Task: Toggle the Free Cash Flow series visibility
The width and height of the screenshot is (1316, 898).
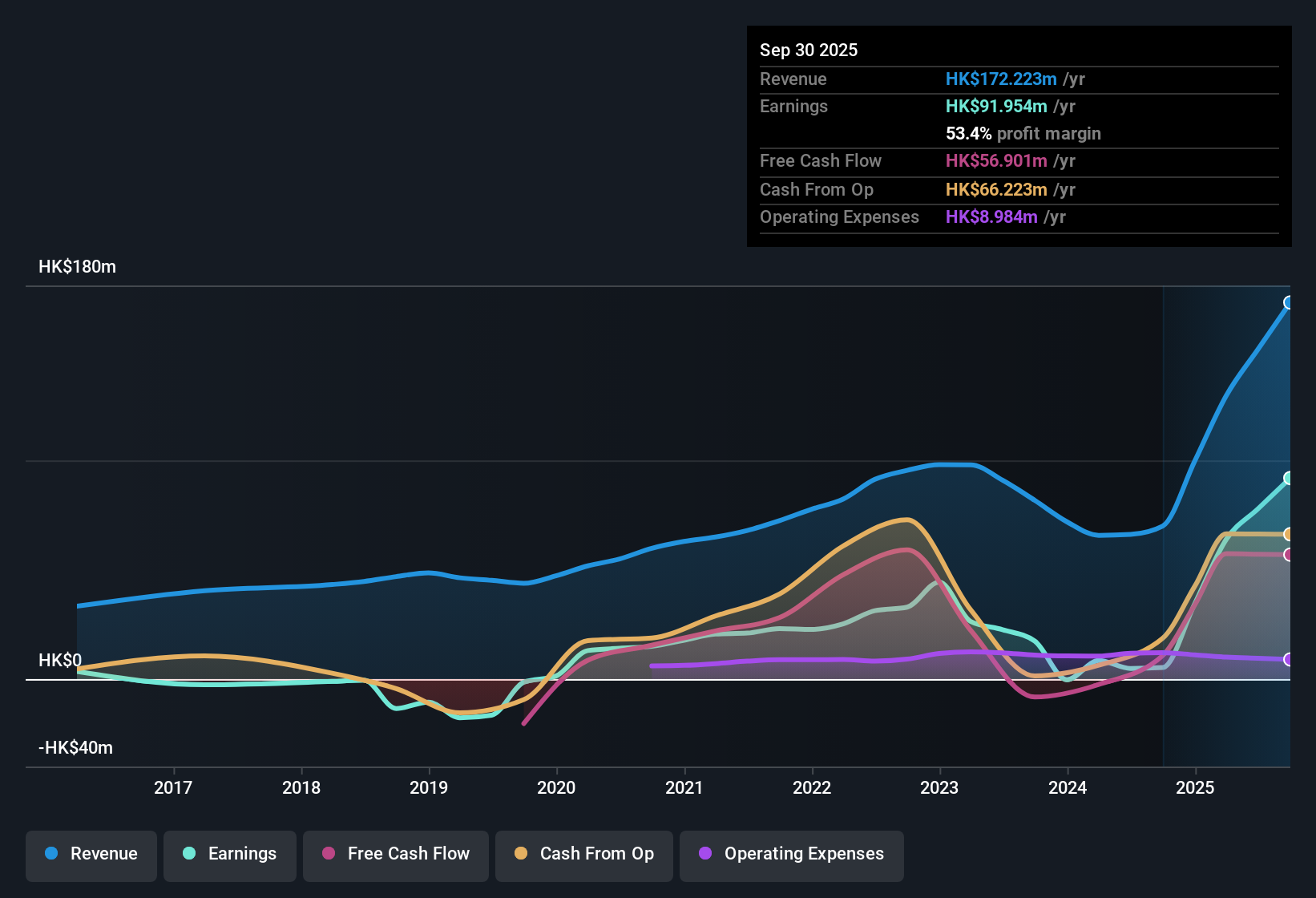Action: click(395, 856)
